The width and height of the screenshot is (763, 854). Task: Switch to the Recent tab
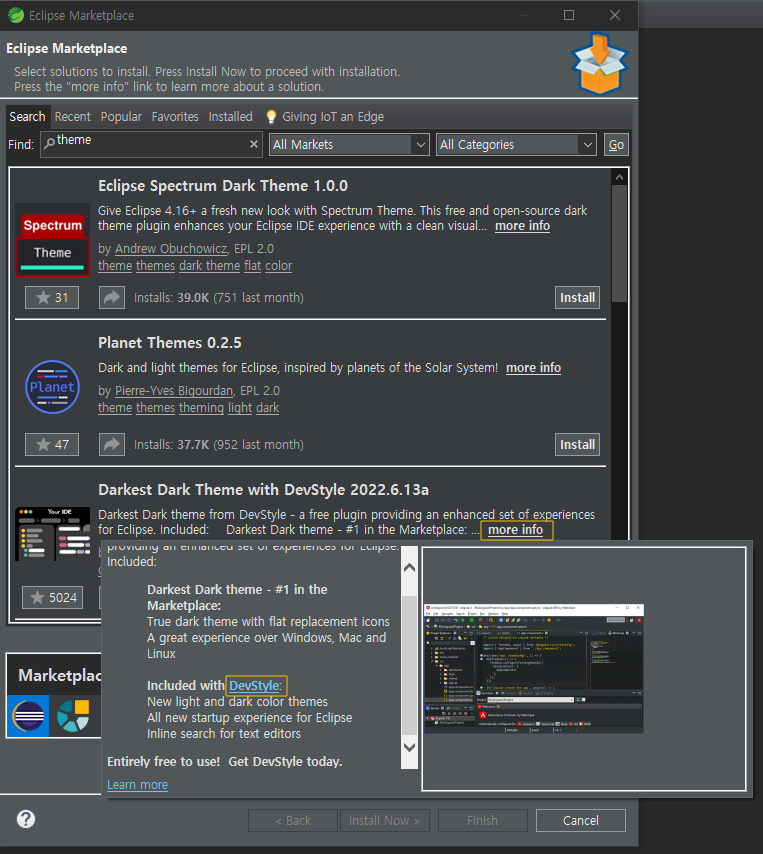tap(72, 117)
